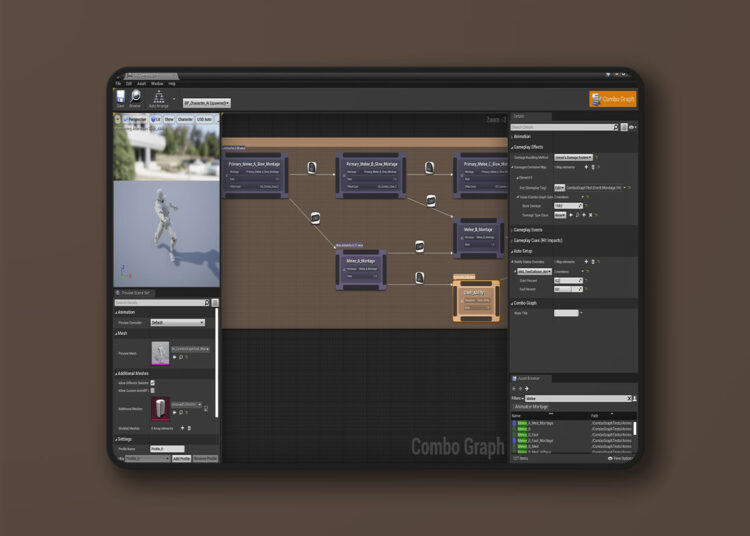Image resolution: width=750 pixels, height=536 pixels.
Task: Open the Window menu
Action: [157, 84]
